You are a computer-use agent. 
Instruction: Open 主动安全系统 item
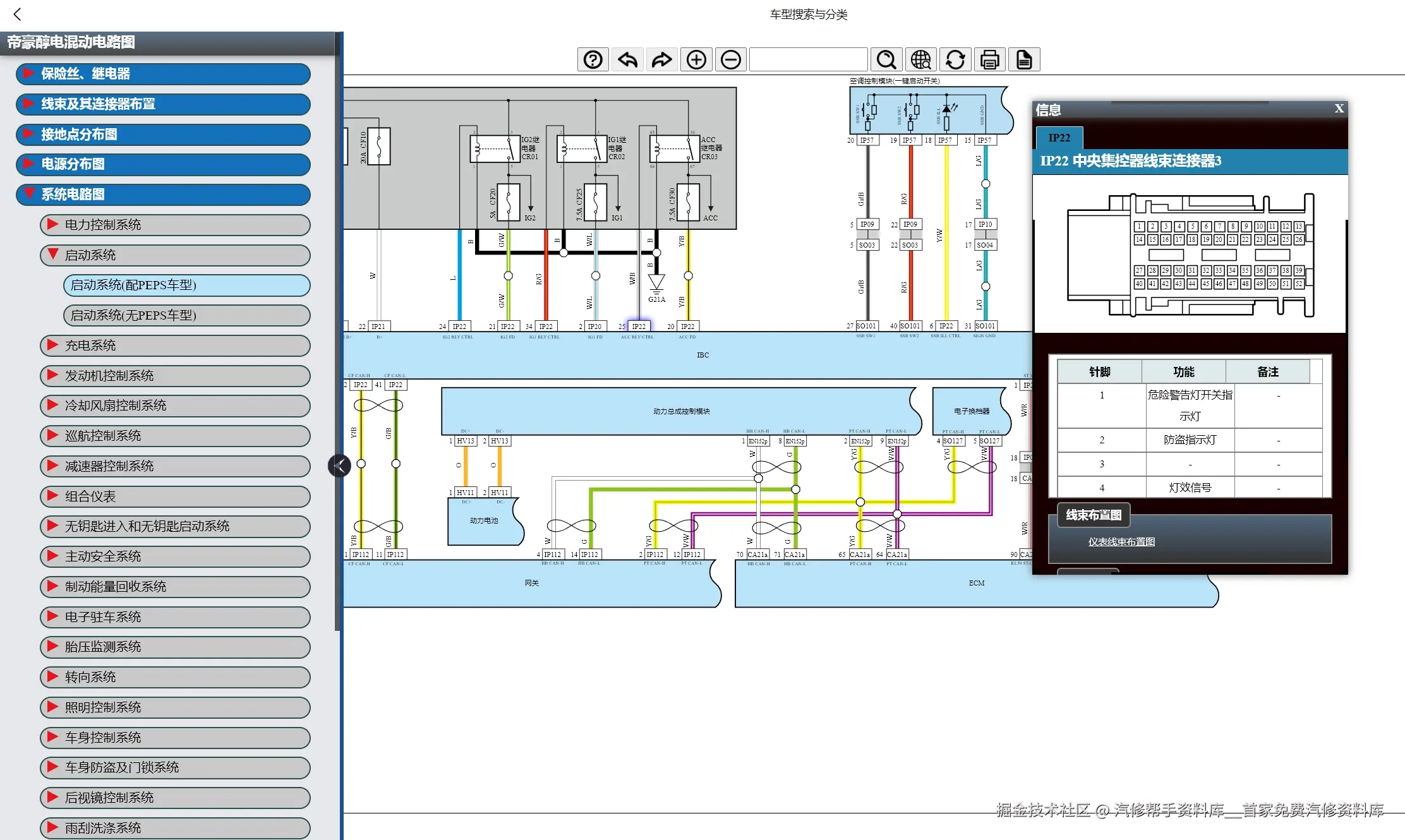175,556
